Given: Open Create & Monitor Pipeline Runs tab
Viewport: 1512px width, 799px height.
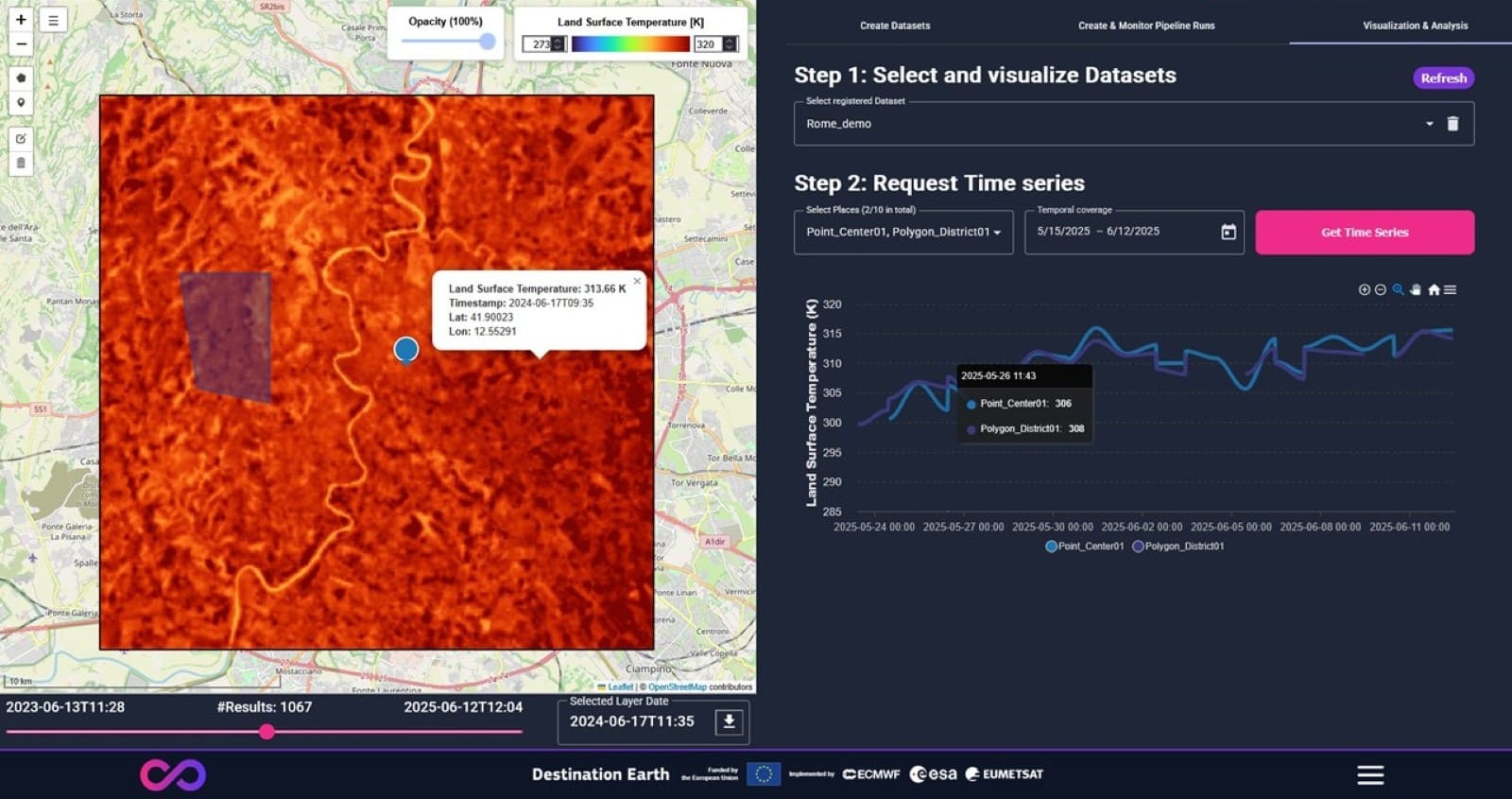Looking at the screenshot, I should (1146, 26).
